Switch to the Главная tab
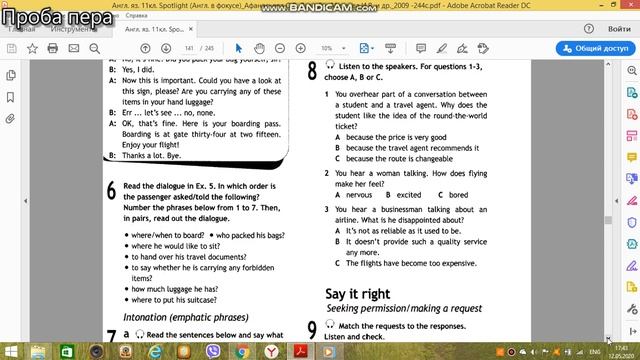The image size is (640, 360). (22, 29)
